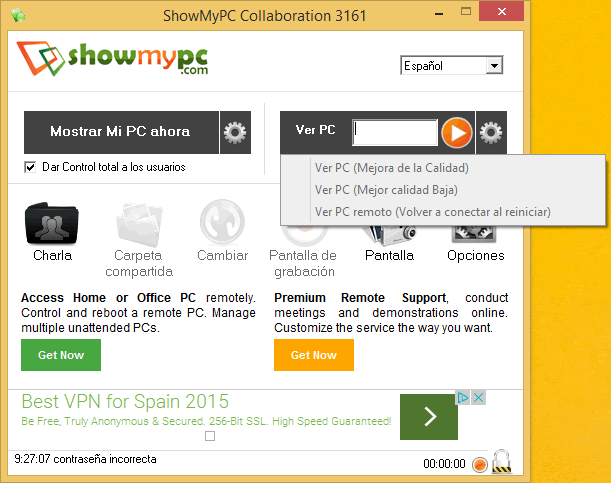Click the orange Get Now button
The width and height of the screenshot is (611, 483).
[313, 355]
